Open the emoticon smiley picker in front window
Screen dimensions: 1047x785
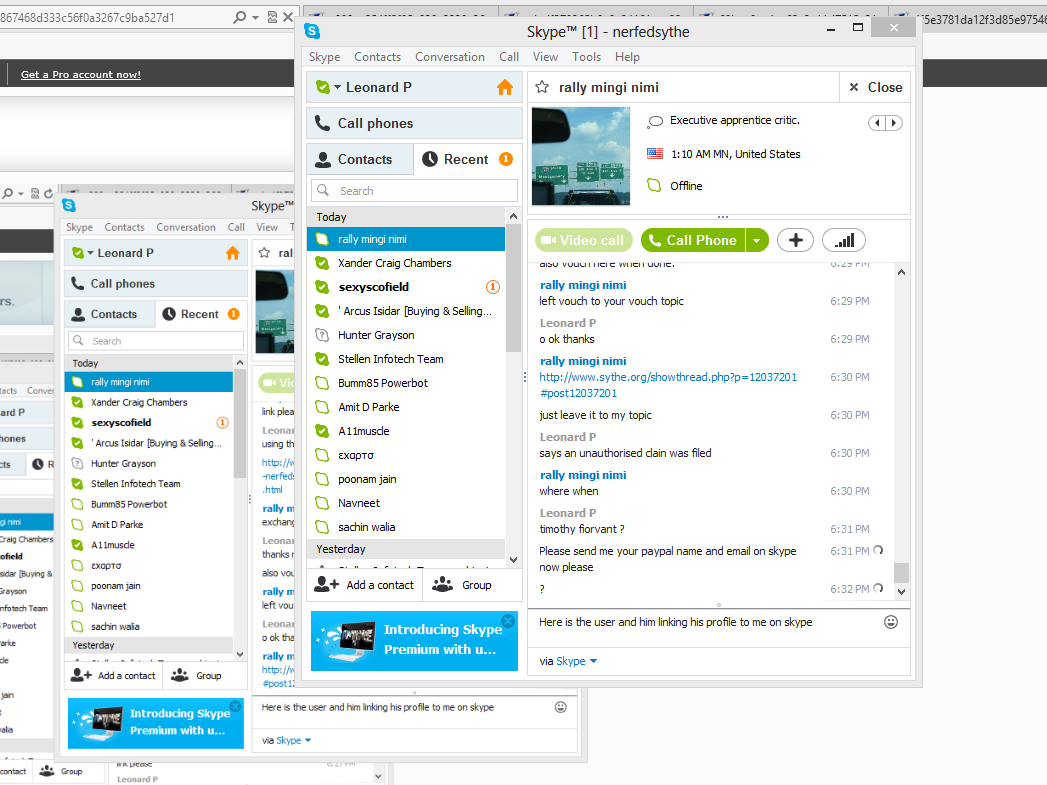point(891,622)
